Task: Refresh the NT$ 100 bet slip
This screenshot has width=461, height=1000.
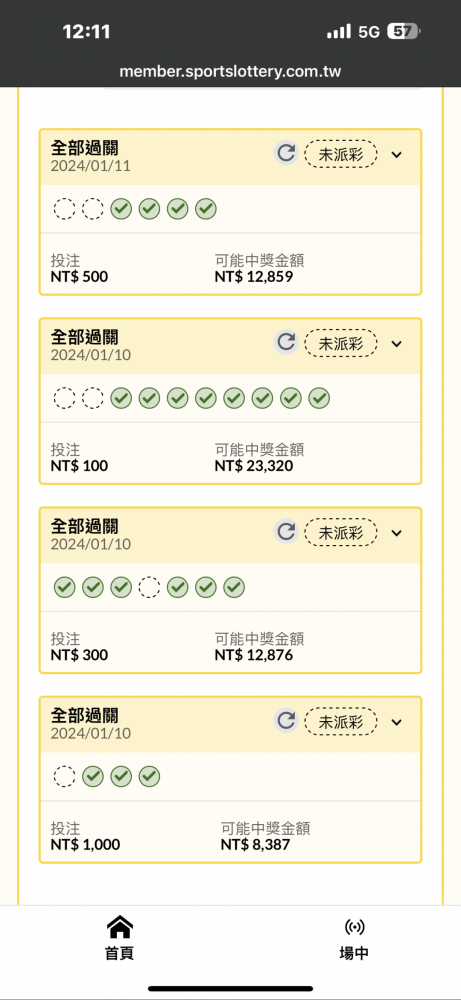Action: coord(286,342)
